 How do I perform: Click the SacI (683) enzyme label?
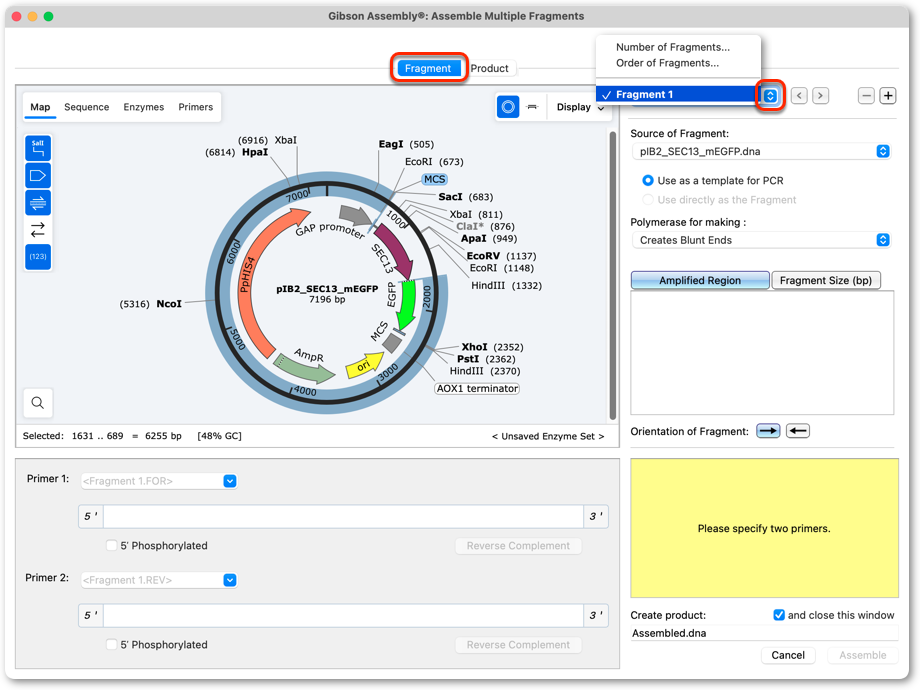[x=466, y=197]
